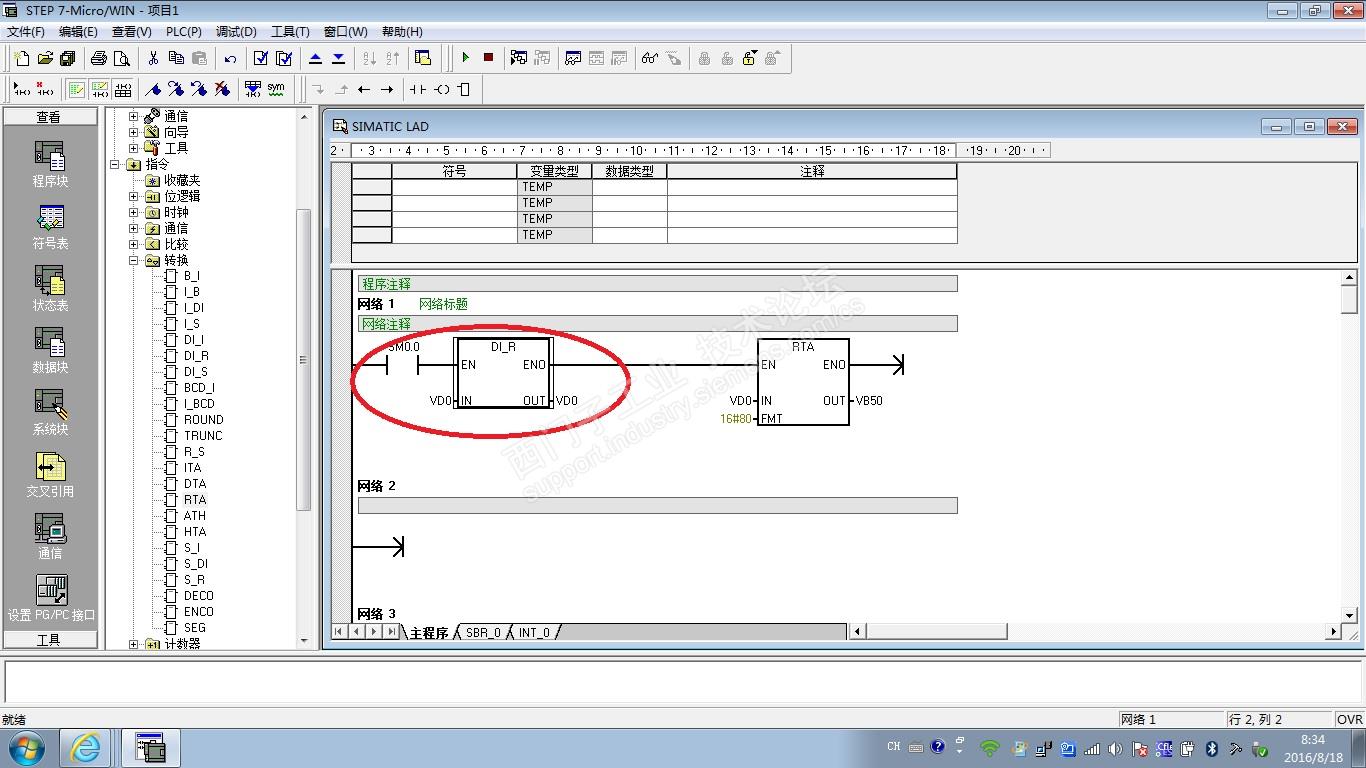Viewport: 1366px width, 768px height.
Task: Click the sym symbol table toolbar icon
Action: click(x=276, y=89)
